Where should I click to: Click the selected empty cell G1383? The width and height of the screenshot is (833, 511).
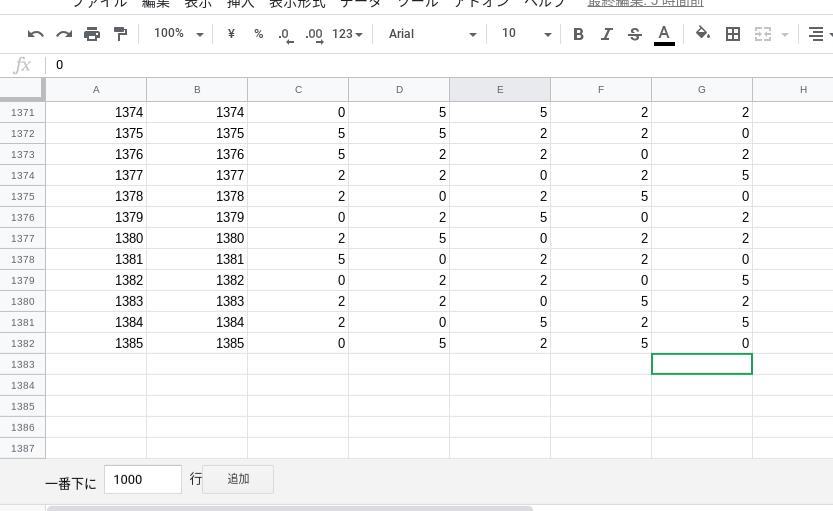click(x=702, y=364)
